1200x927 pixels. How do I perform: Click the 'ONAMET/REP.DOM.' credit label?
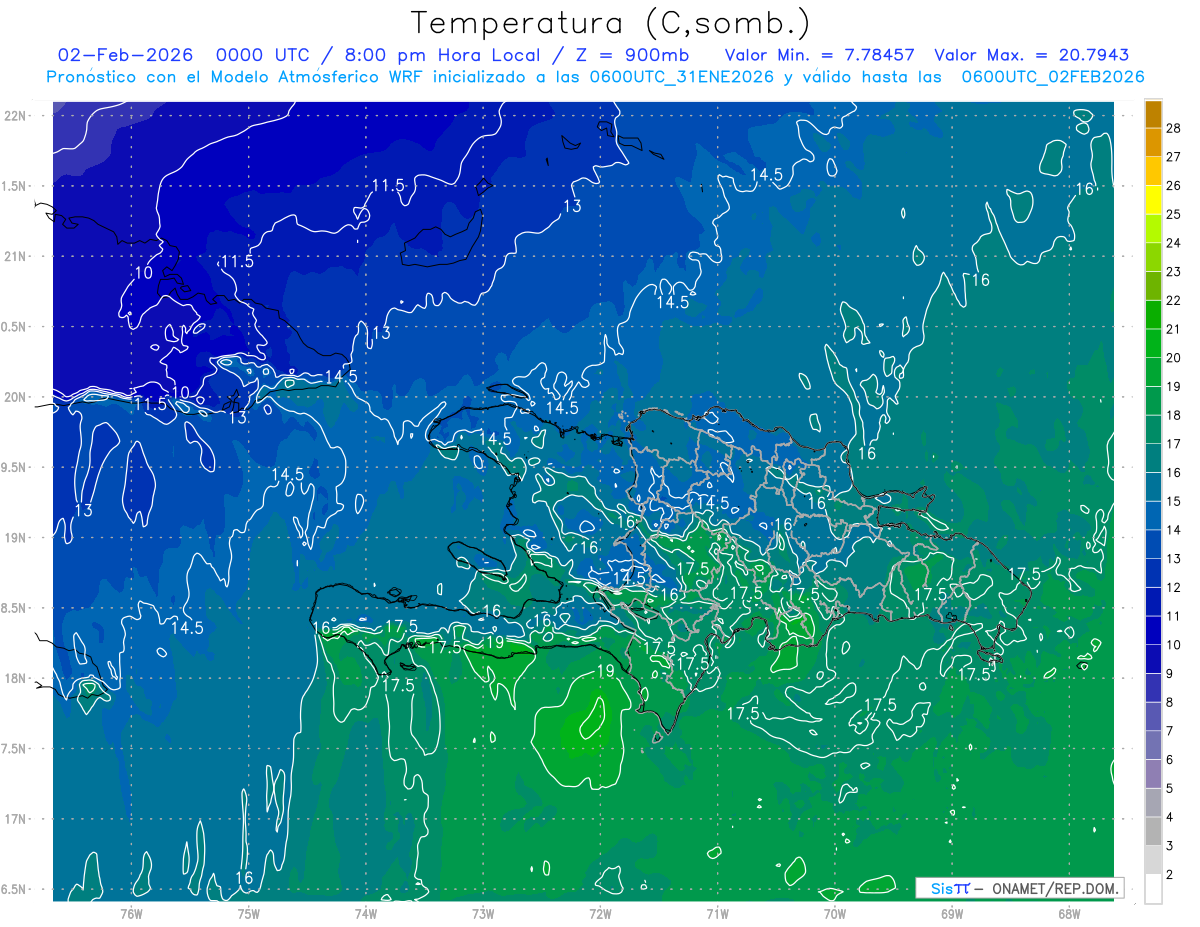[x=1056, y=888]
